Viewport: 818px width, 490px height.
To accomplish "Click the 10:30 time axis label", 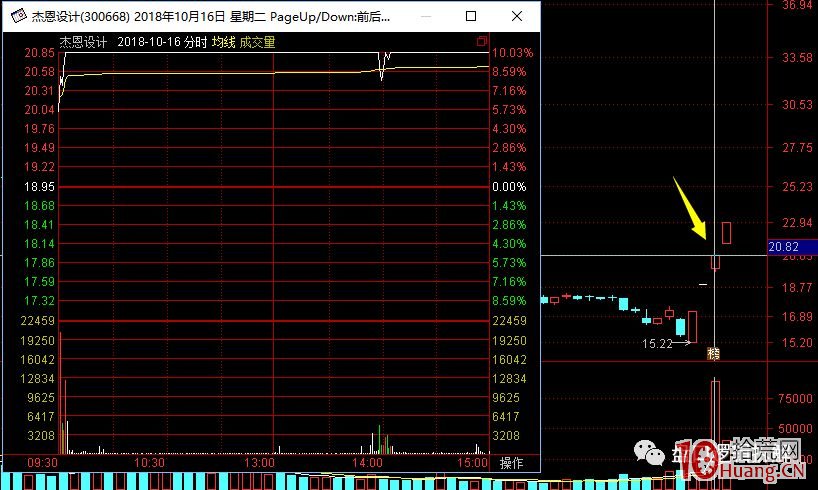I will pyautogui.click(x=150, y=463).
